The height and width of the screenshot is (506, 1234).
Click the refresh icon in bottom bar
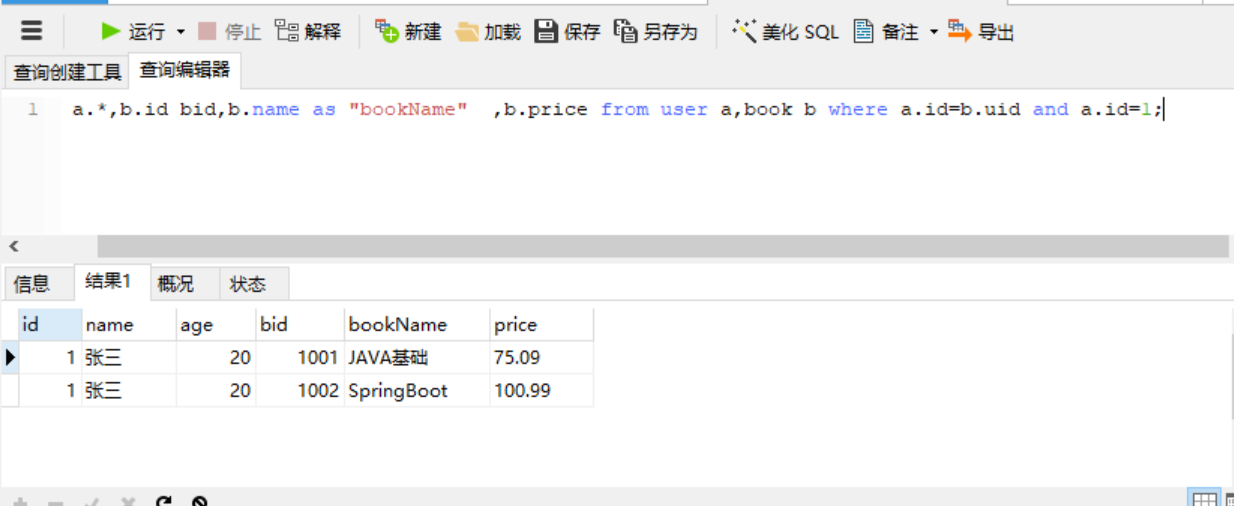pos(165,500)
